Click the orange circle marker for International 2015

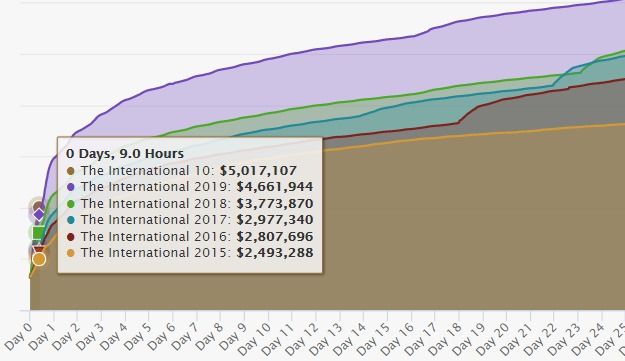point(39,259)
